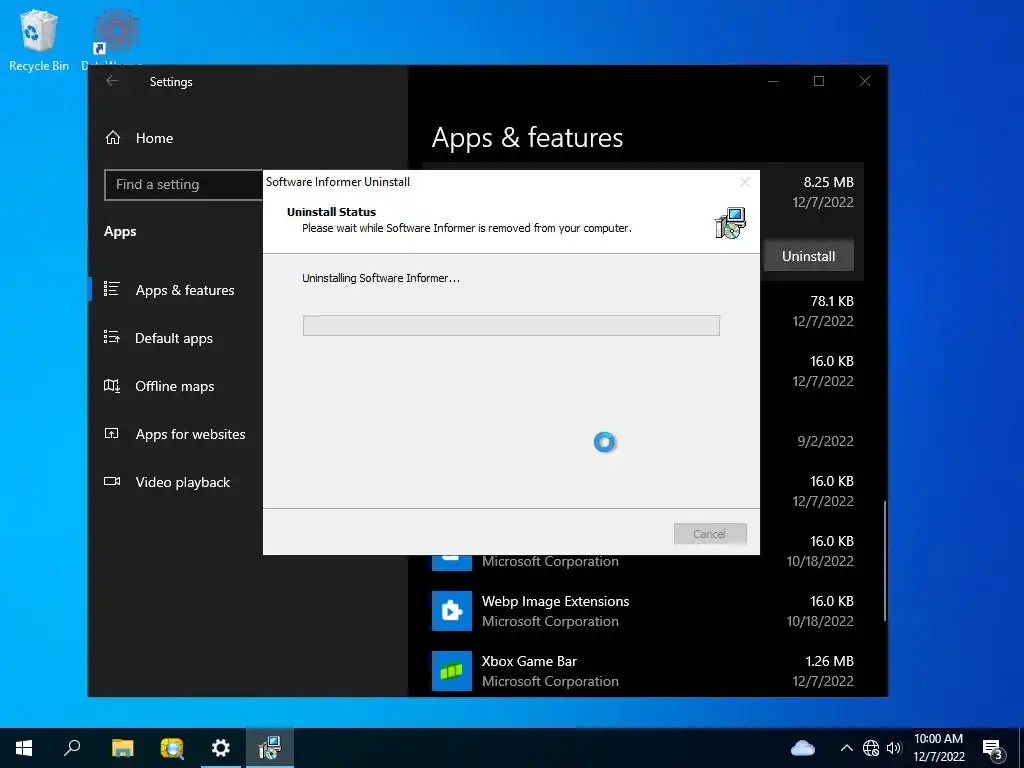The height and width of the screenshot is (768, 1024).
Task: Open the Recycle Bin desktop icon
Action: point(39,40)
